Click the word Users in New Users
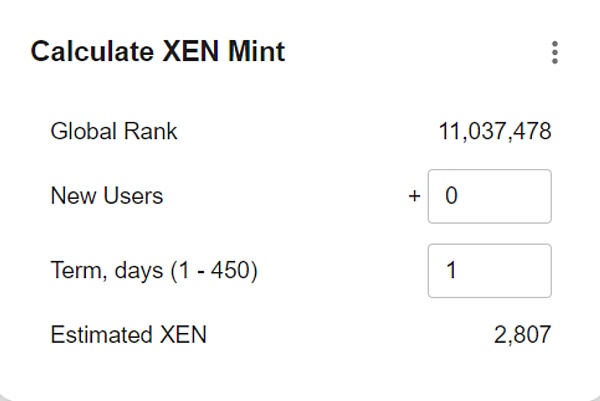 pyautogui.click(x=134, y=196)
